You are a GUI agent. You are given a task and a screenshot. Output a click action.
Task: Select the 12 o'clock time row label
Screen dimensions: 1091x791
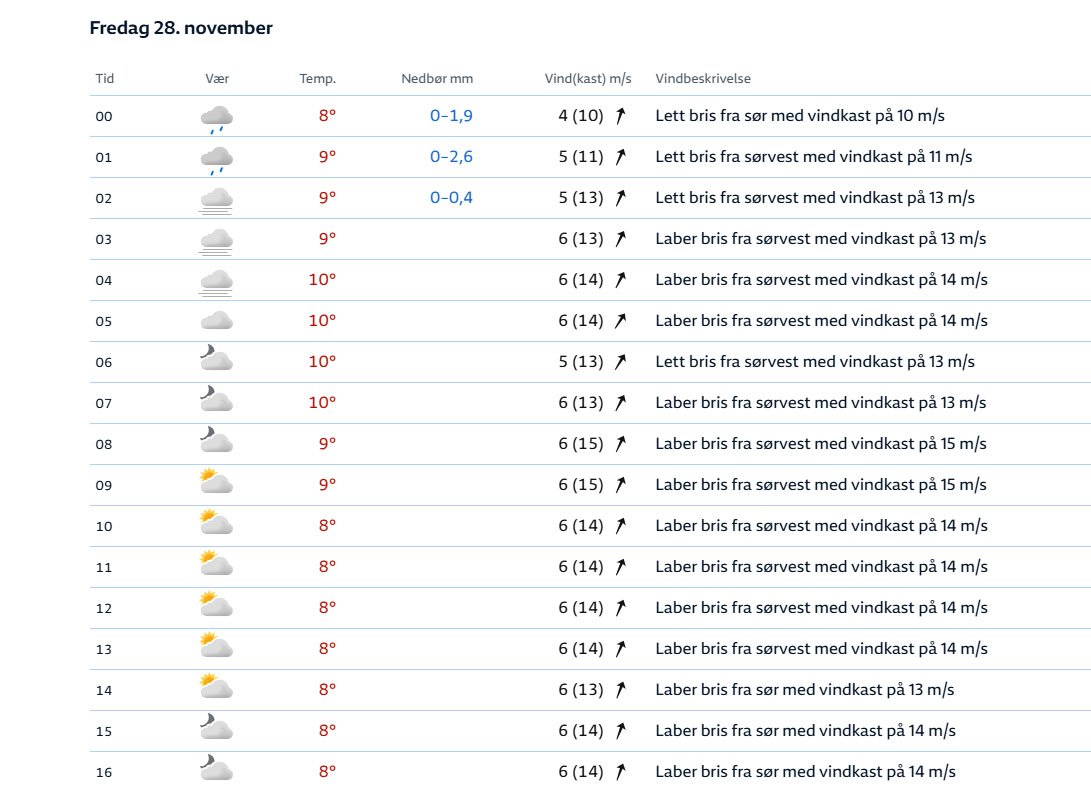pos(104,608)
